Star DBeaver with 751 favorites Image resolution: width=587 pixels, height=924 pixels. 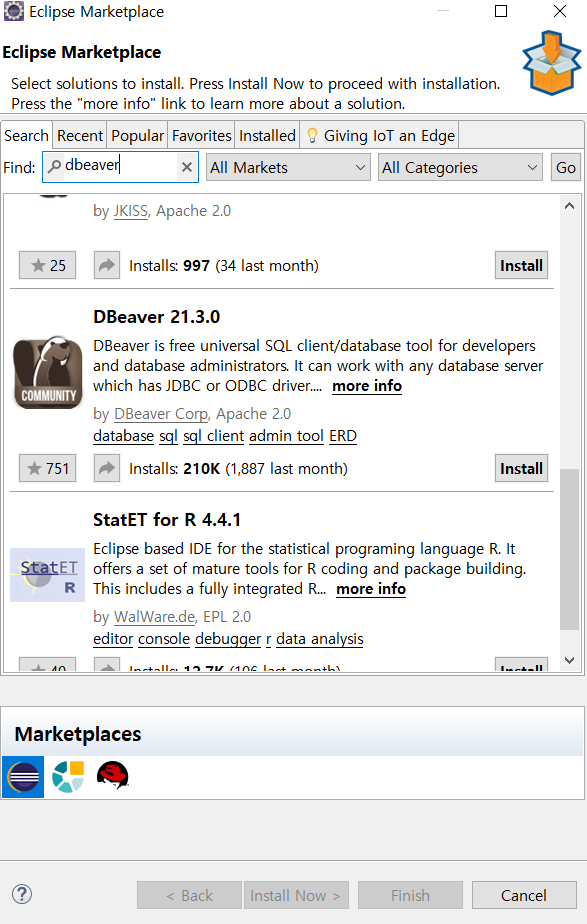pos(48,468)
